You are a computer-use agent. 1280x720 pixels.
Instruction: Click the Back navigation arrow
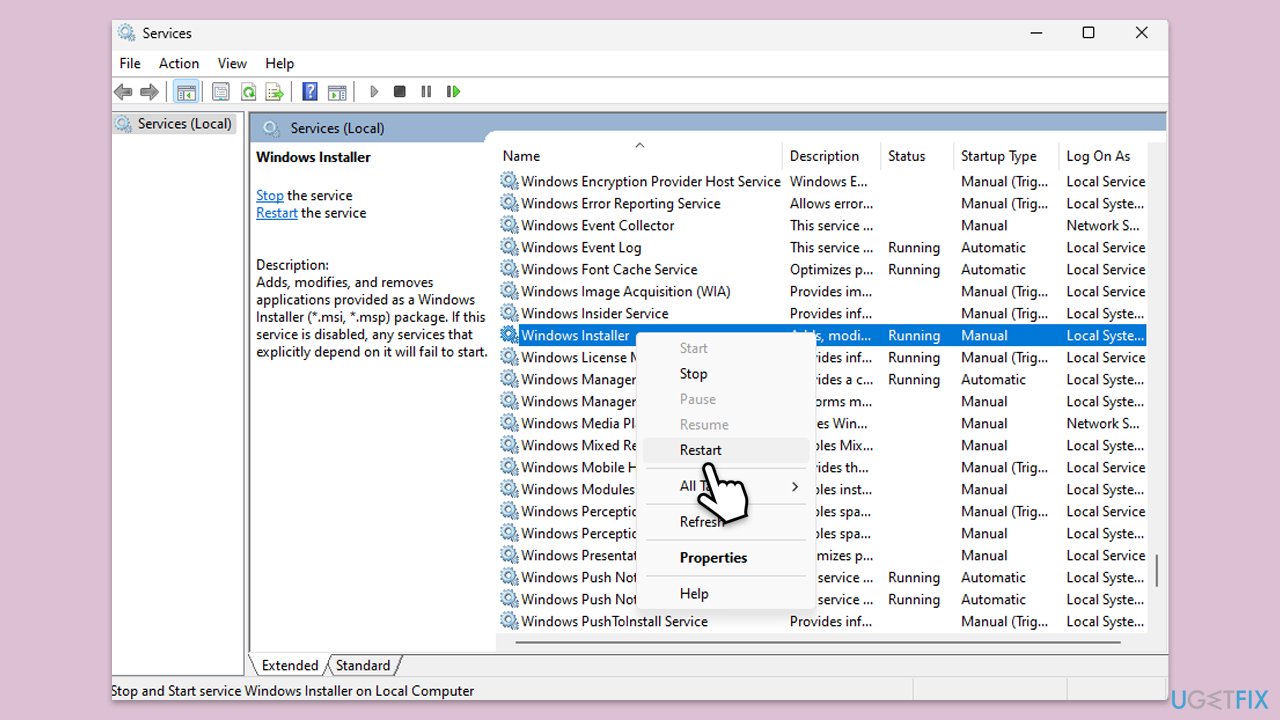pos(123,91)
